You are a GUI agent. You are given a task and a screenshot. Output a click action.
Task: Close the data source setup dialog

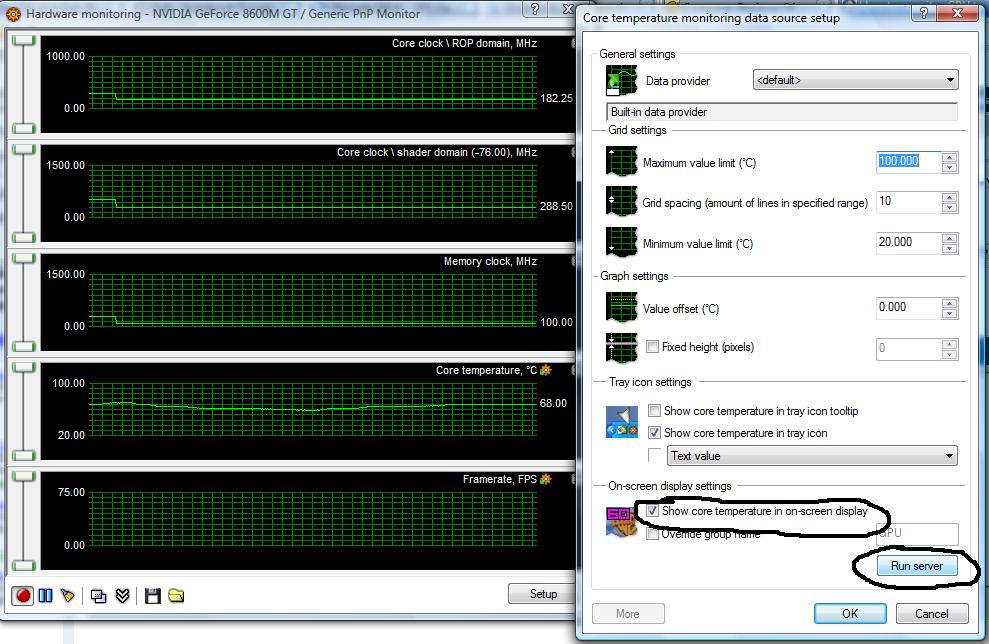pos(957,13)
